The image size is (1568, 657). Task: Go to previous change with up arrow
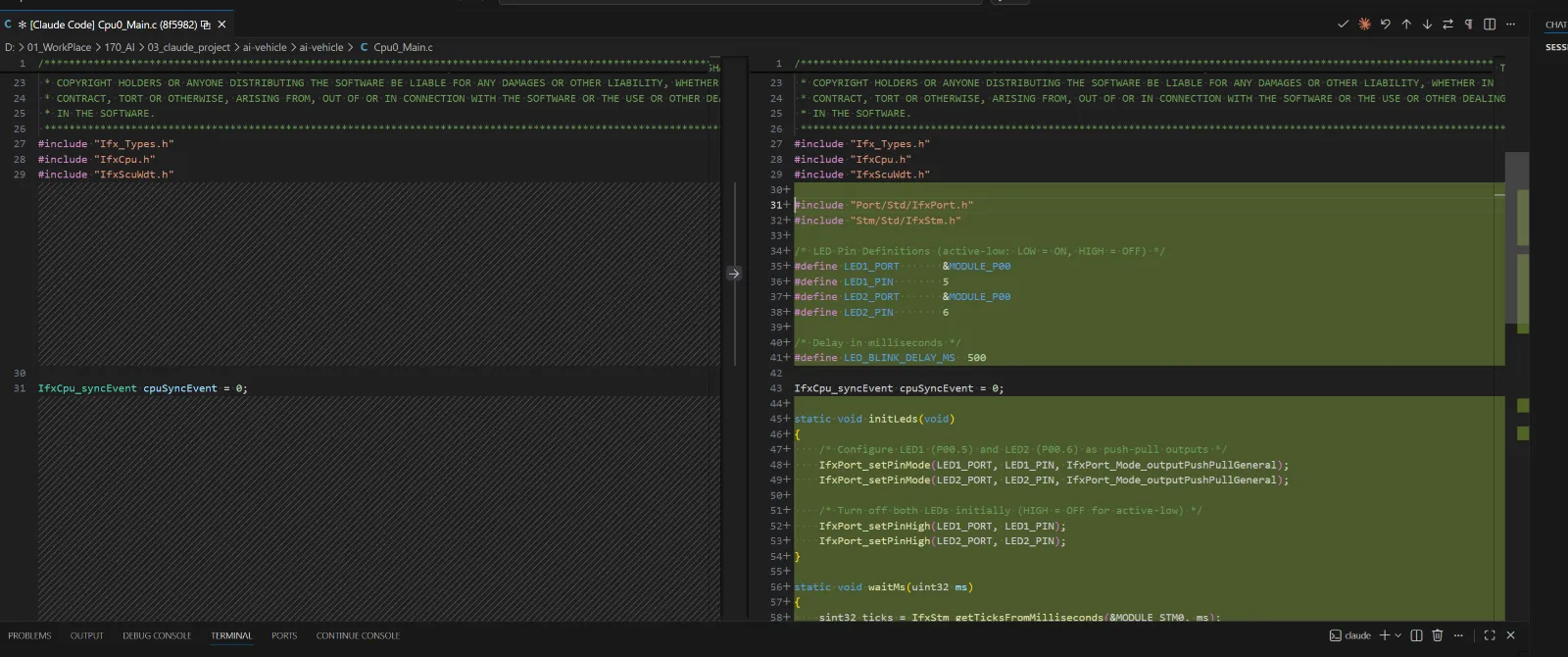(1406, 25)
